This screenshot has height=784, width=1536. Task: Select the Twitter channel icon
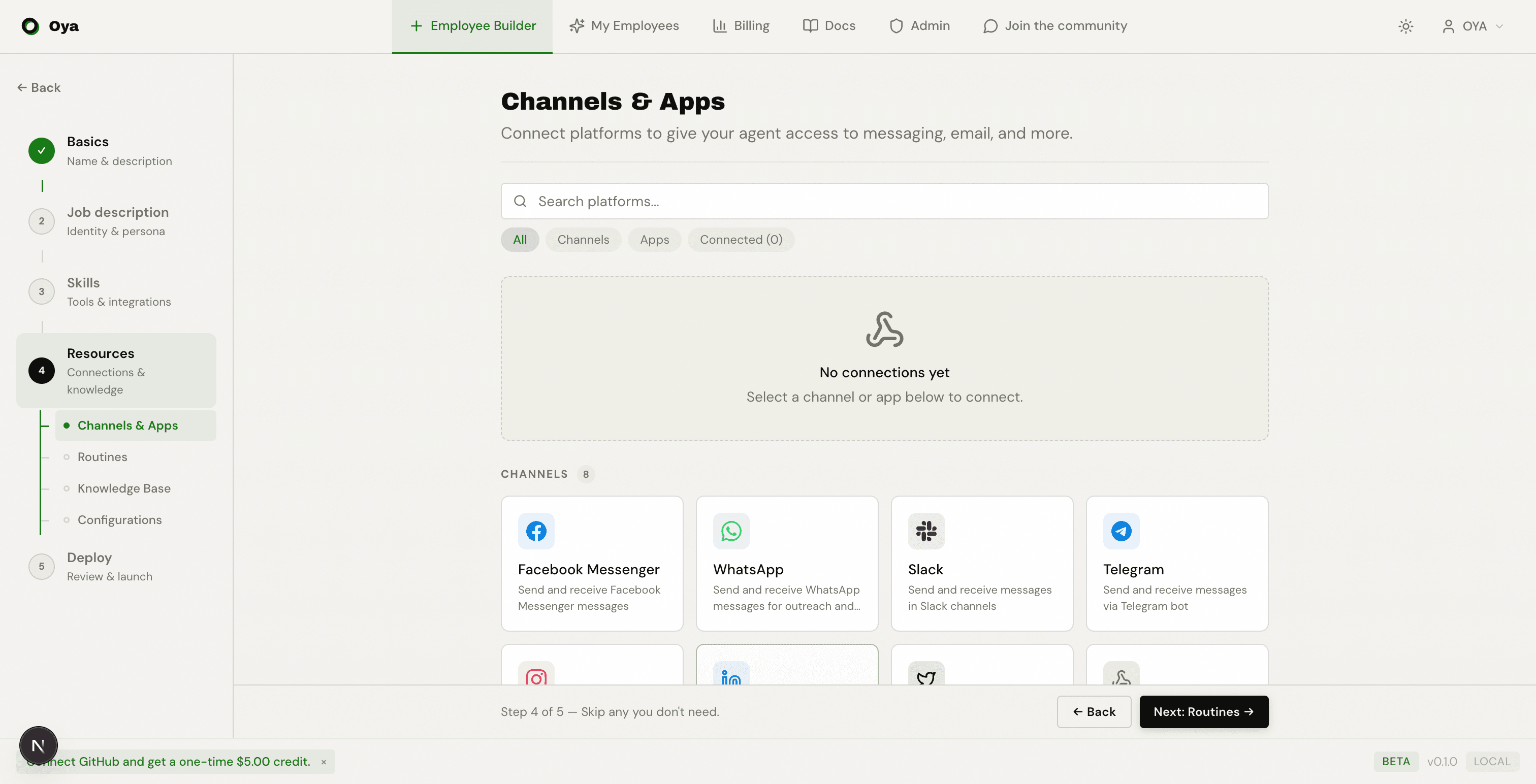pyautogui.click(x=925, y=678)
